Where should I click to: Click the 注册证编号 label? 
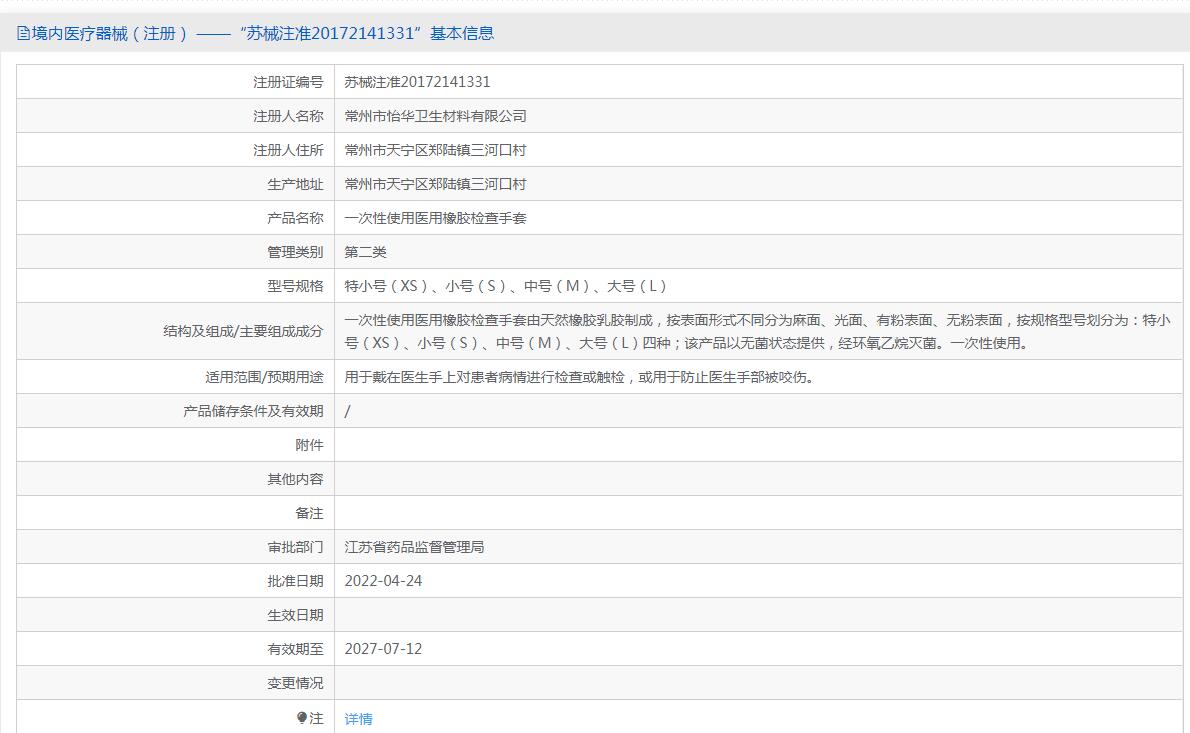pyautogui.click(x=288, y=82)
